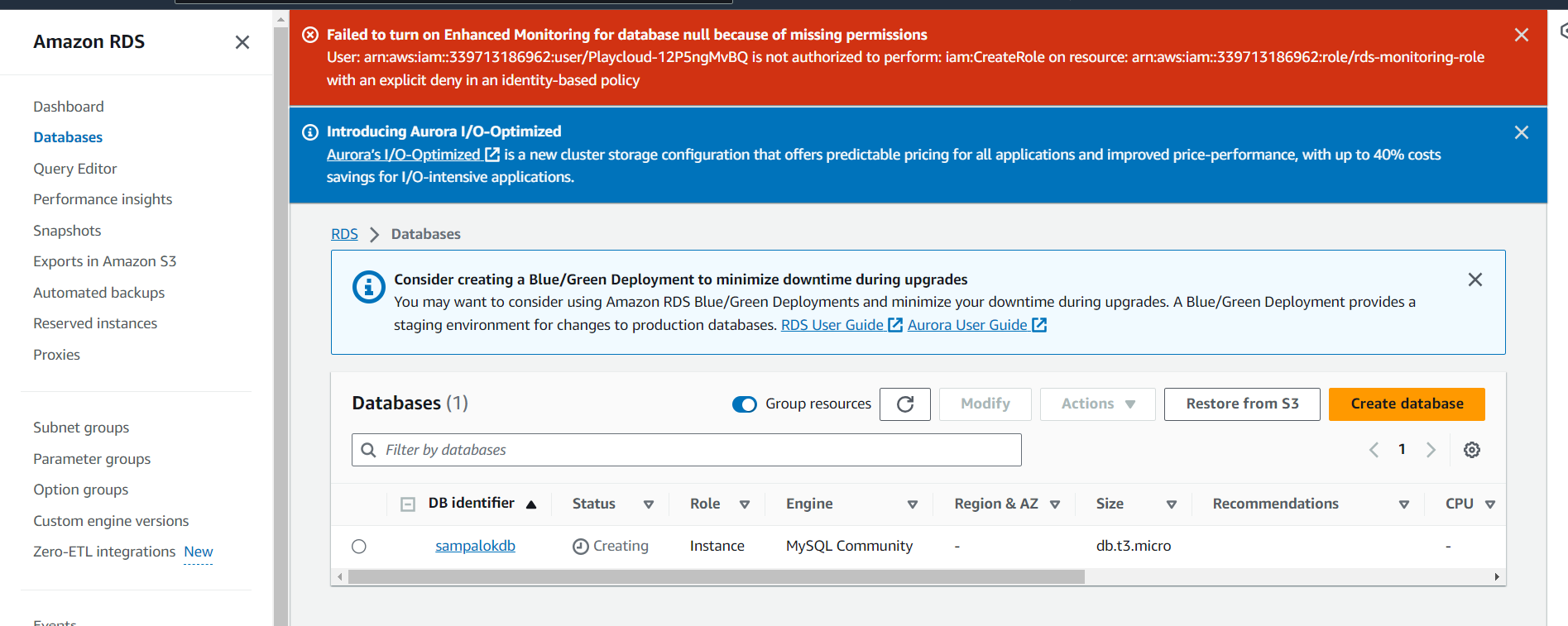1568x626 pixels.
Task: Go to next page of databases
Action: click(1431, 450)
